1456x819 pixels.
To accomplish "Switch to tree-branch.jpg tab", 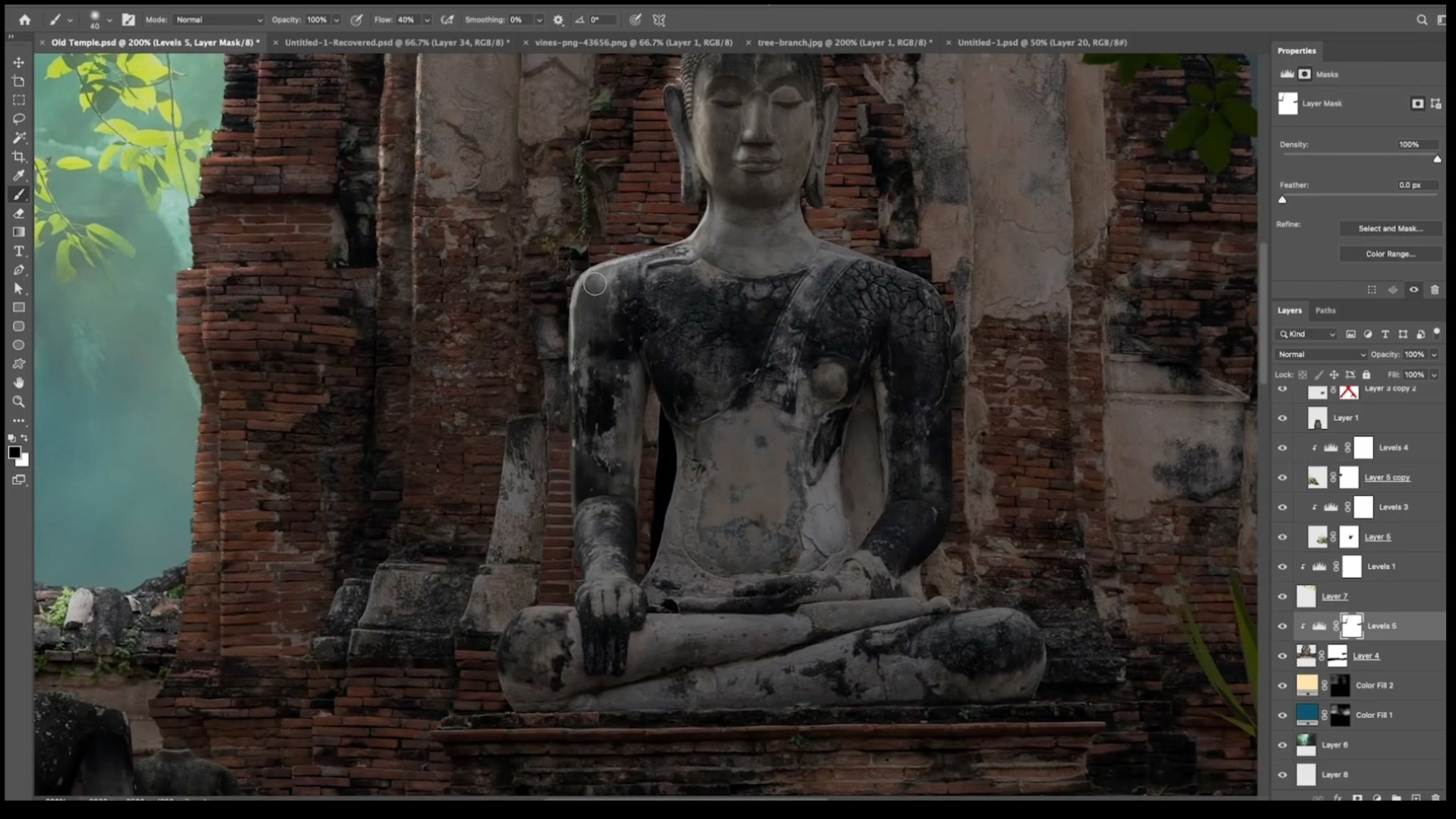I will point(845,42).
